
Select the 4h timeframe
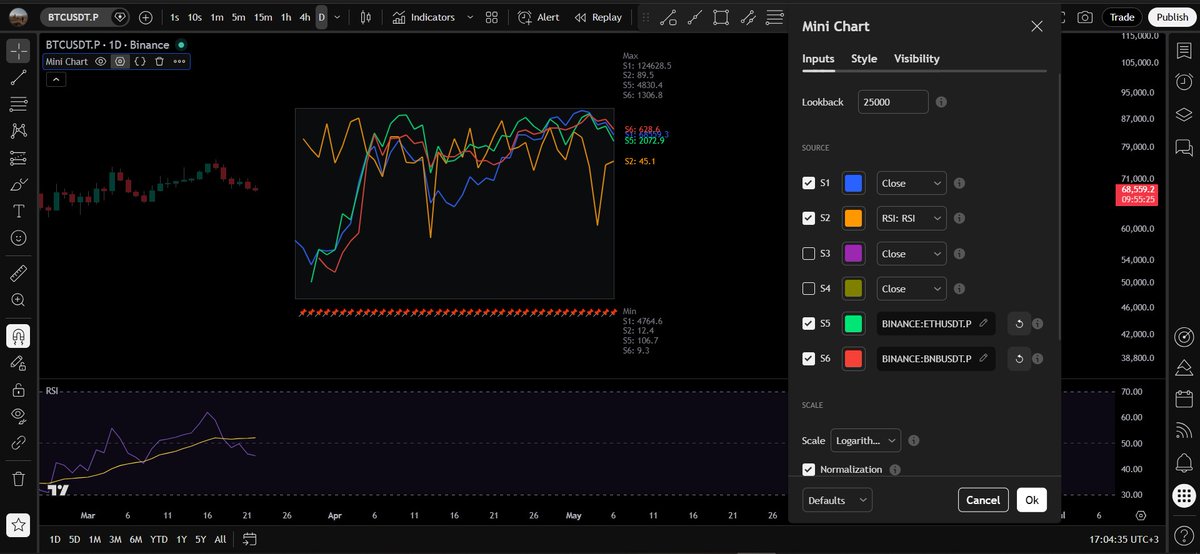click(x=305, y=17)
